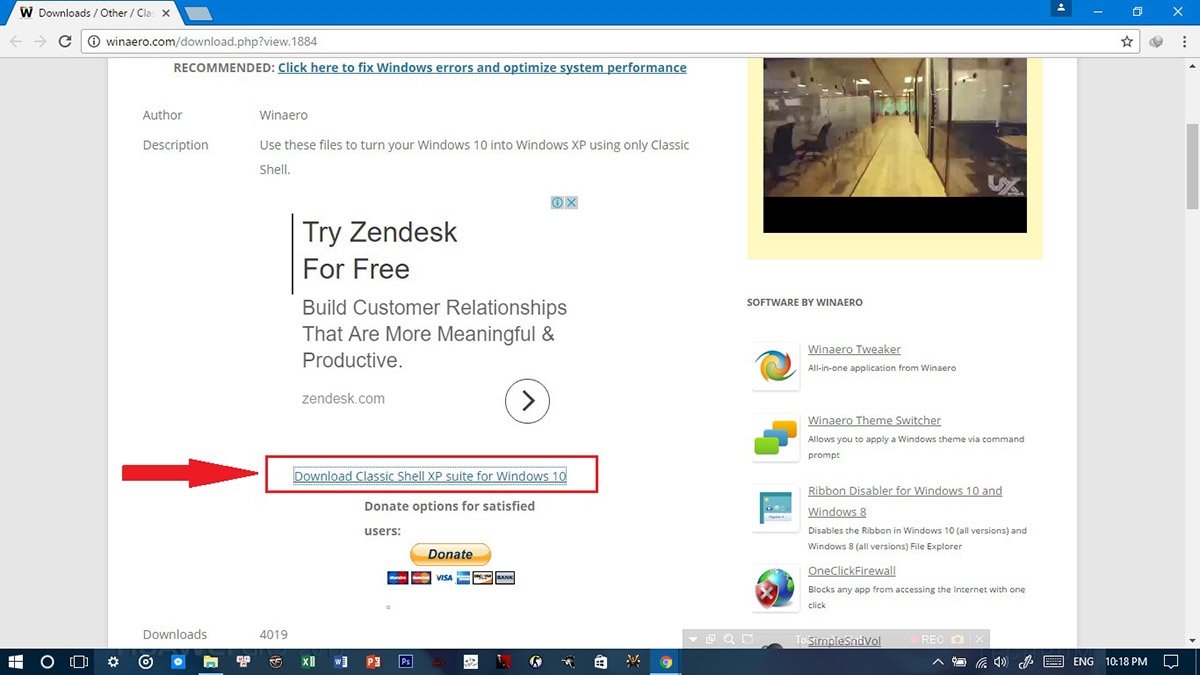
Task: Open volume control in system tray
Action: (1001, 662)
